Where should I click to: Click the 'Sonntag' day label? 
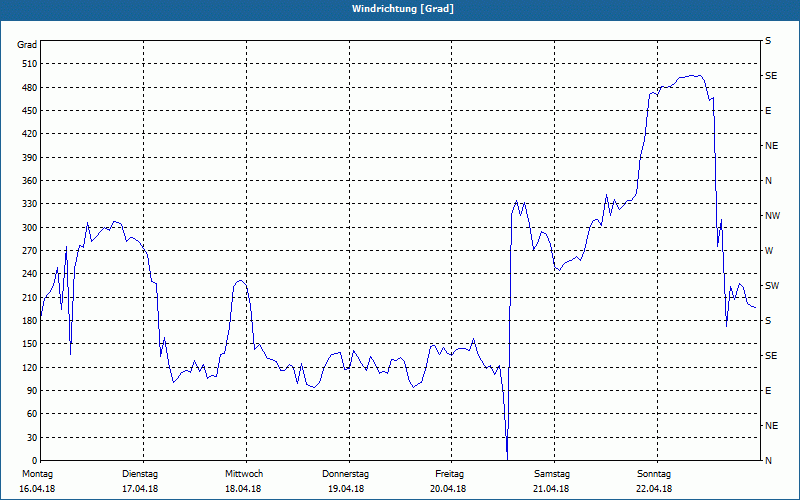coord(654,474)
